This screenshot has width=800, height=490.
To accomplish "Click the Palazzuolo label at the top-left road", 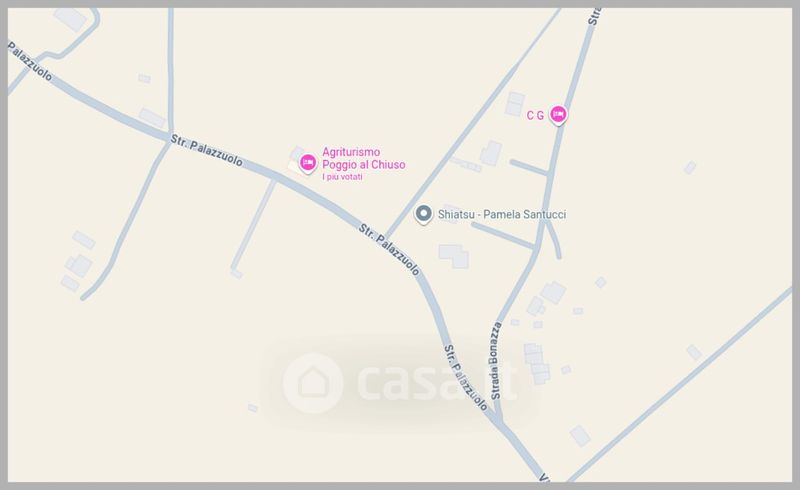I will tap(30, 61).
